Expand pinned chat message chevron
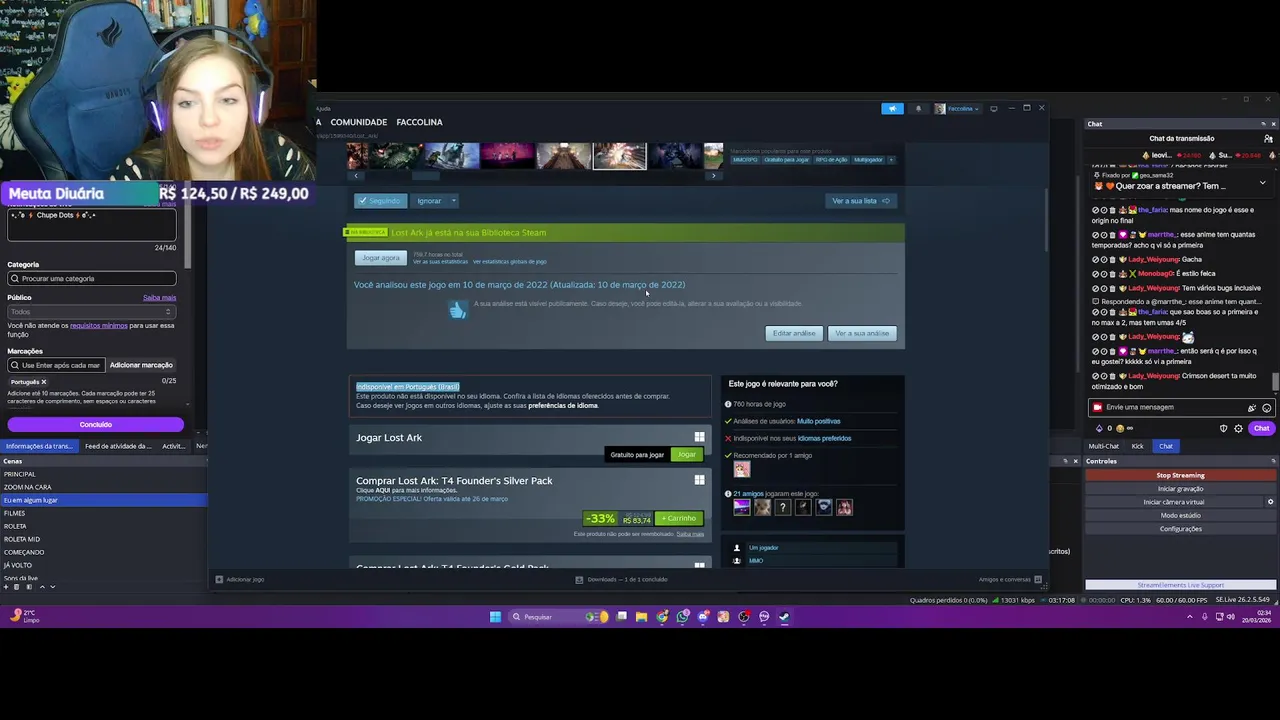The height and width of the screenshot is (720, 1280). coord(1262,183)
